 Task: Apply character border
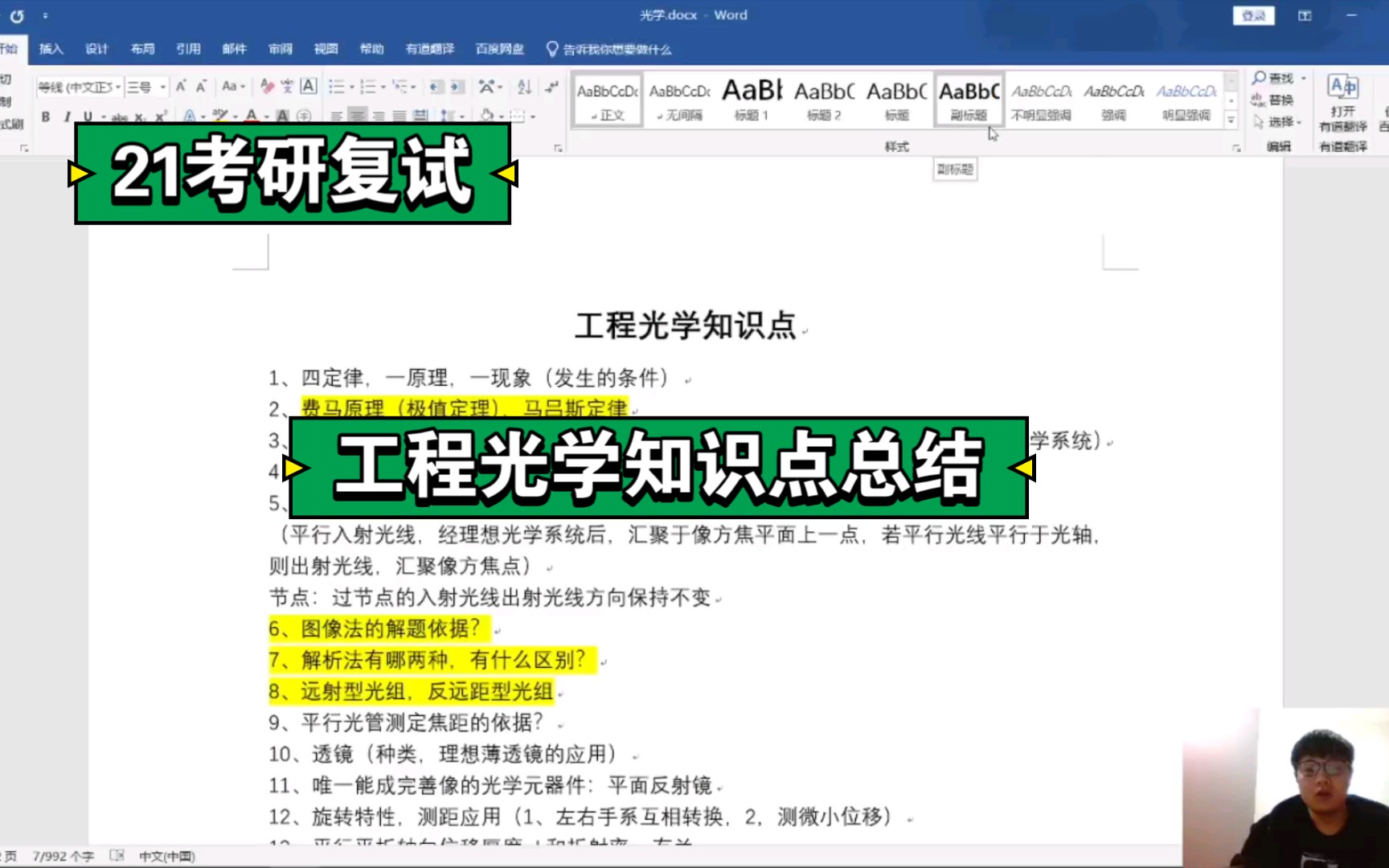coord(309,87)
